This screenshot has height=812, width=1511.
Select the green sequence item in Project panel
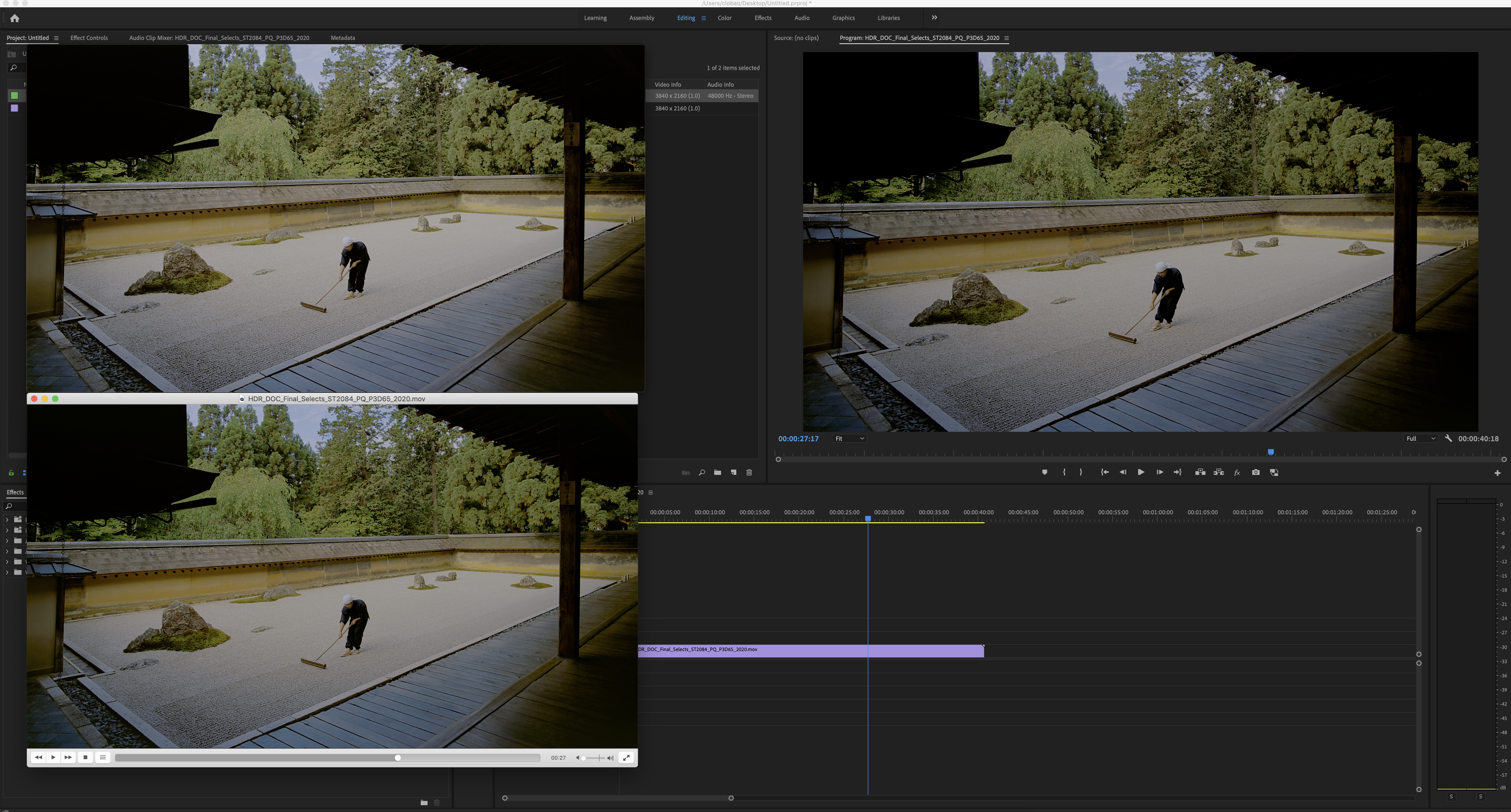[x=15, y=96]
